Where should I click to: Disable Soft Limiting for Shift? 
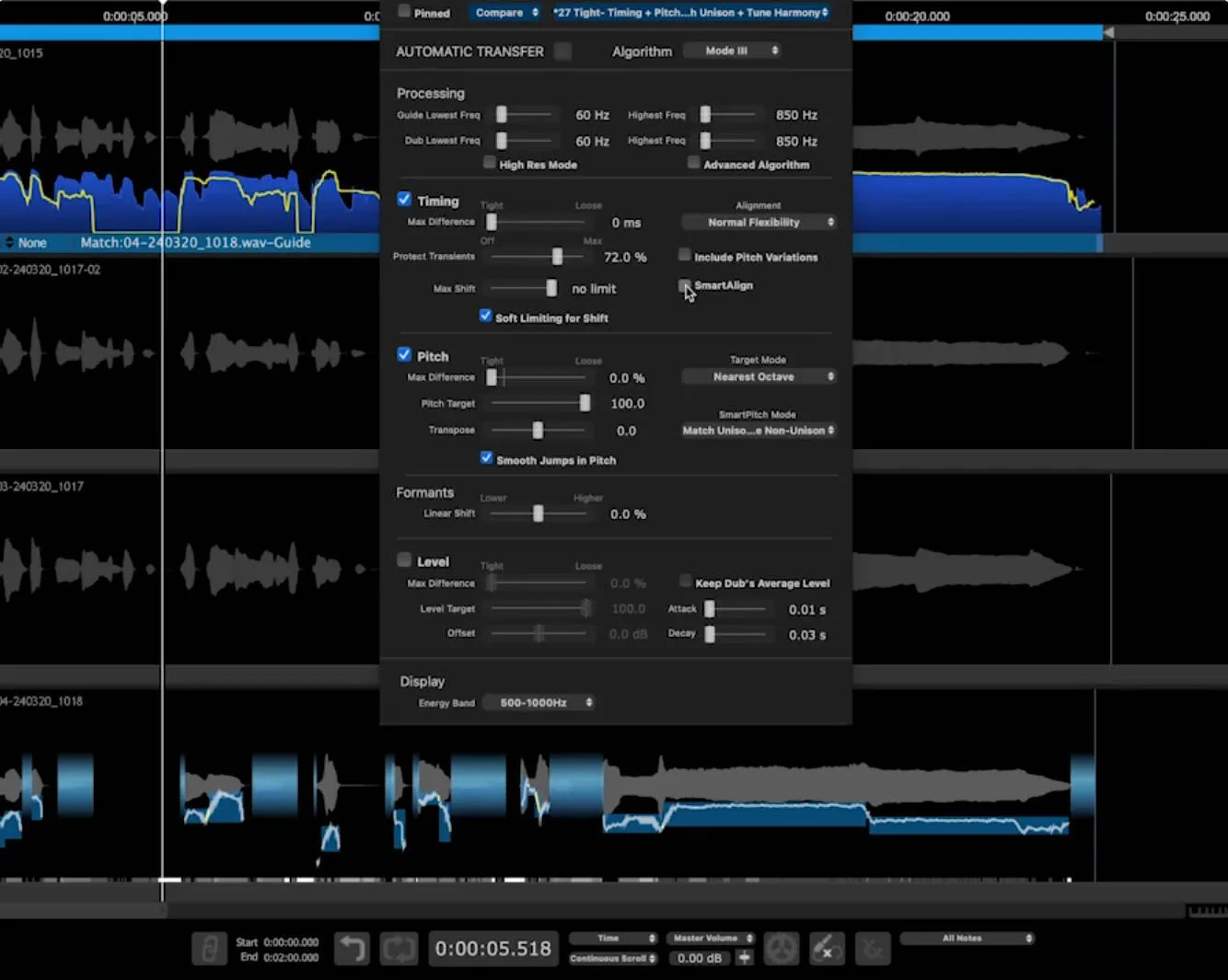click(x=485, y=316)
